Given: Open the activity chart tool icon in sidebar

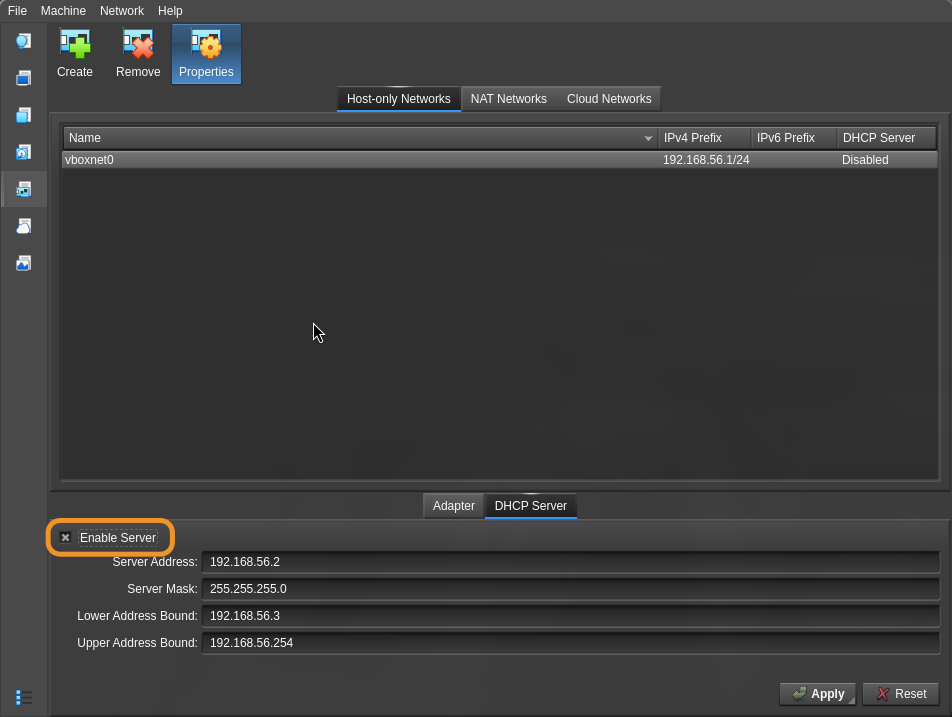Looking at the screenshot, I should pyautogui.click(x=24, y=263).
